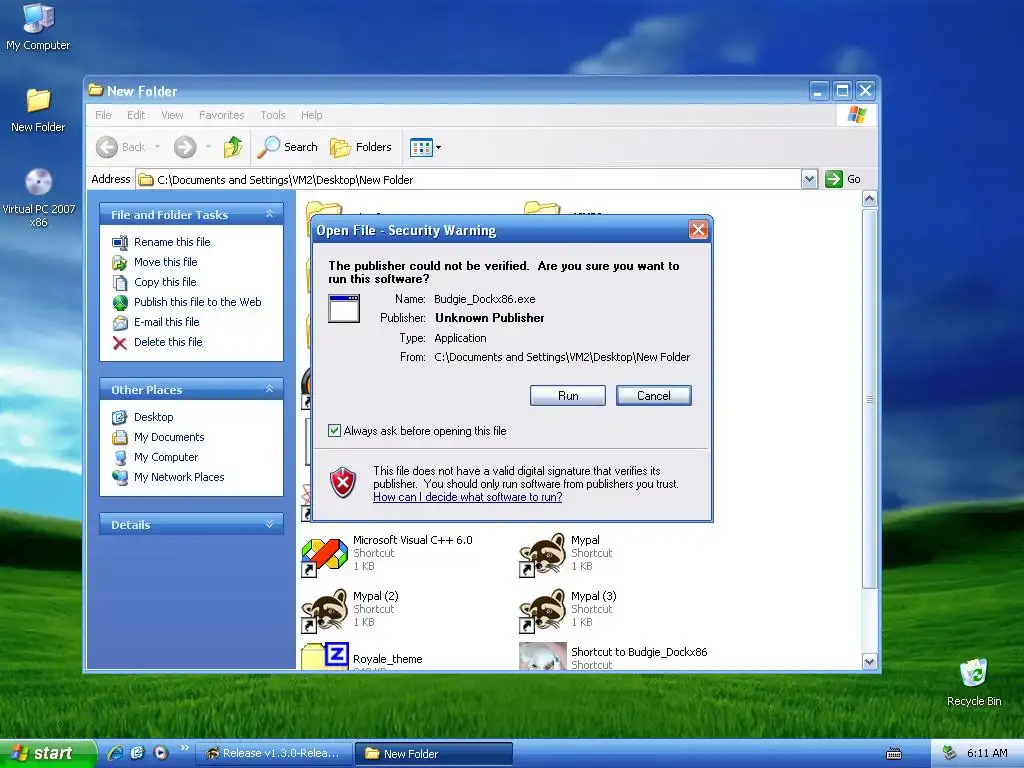
Task: Click keyboard icon on taskbar
Action: pos(893,754)
